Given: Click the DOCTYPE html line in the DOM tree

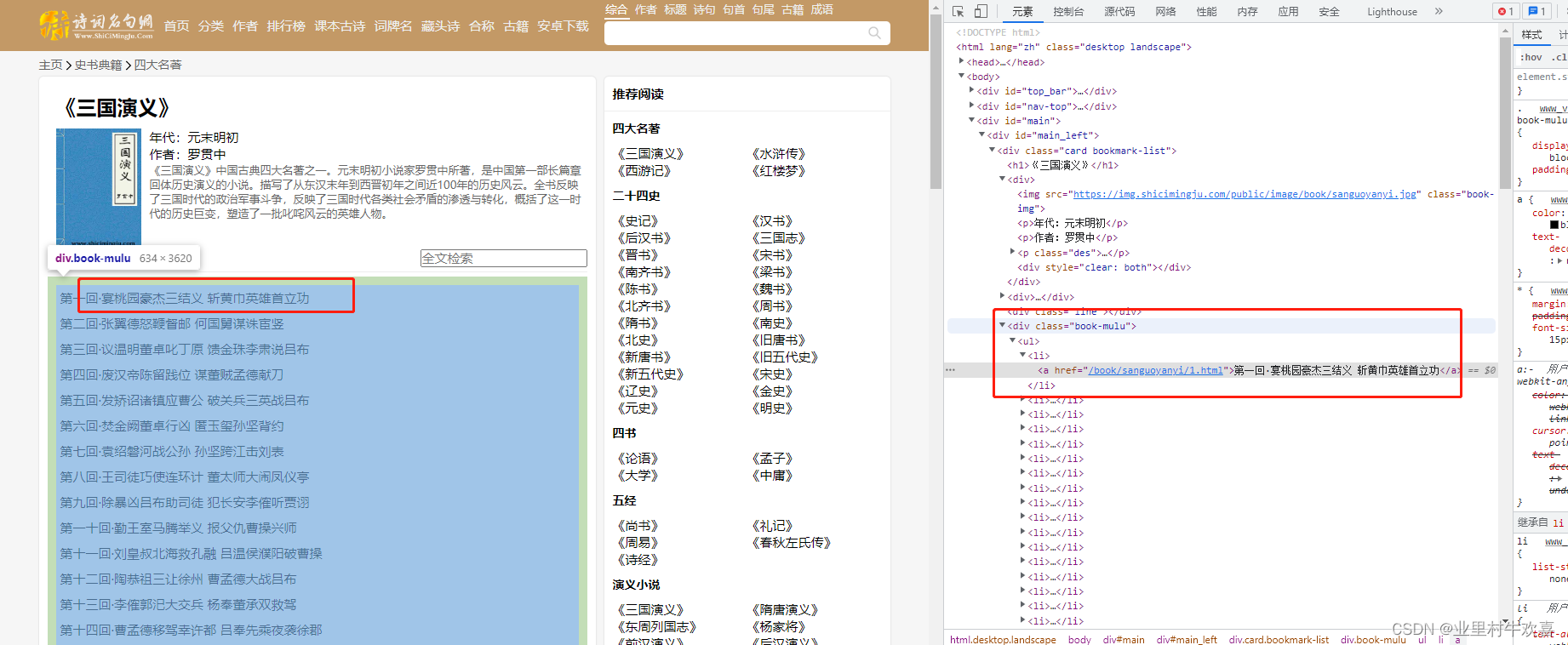Looking at the screenshot, I should pos(998,32).
